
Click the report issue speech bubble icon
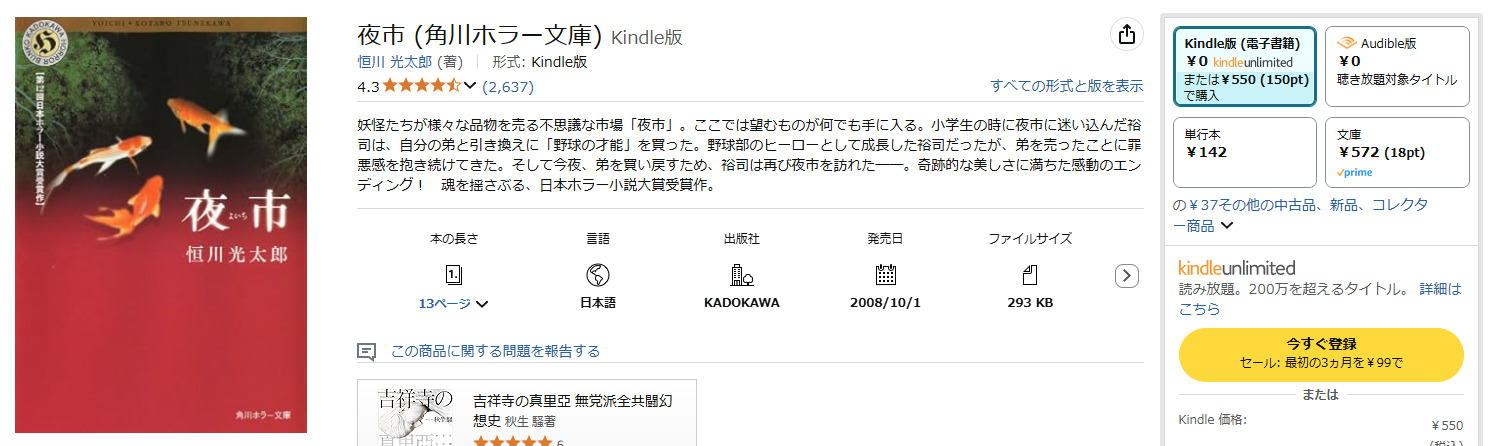pyautogui.click(x=367, y=351)
